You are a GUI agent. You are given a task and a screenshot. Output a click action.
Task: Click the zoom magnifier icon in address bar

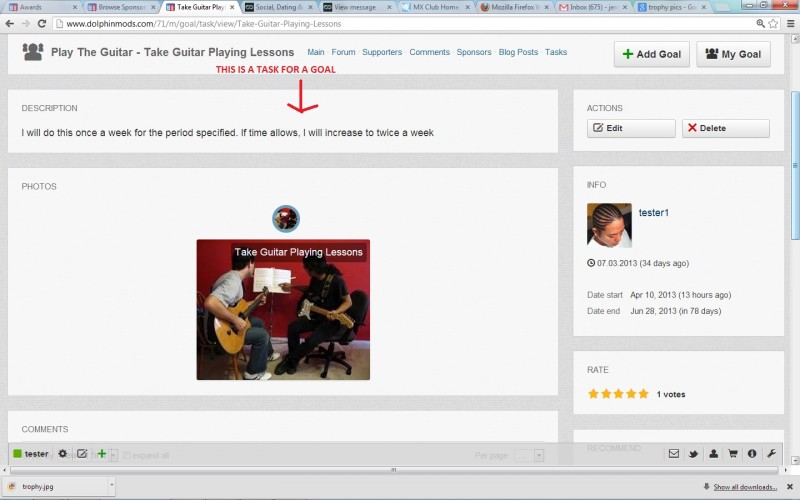(760, 23)
